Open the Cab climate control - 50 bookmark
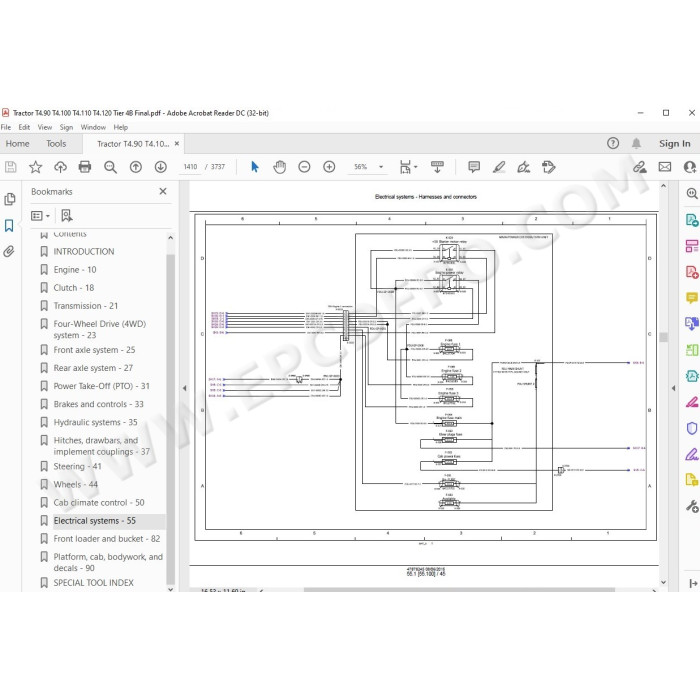The image size is (700, 700). tap(99, 503)
